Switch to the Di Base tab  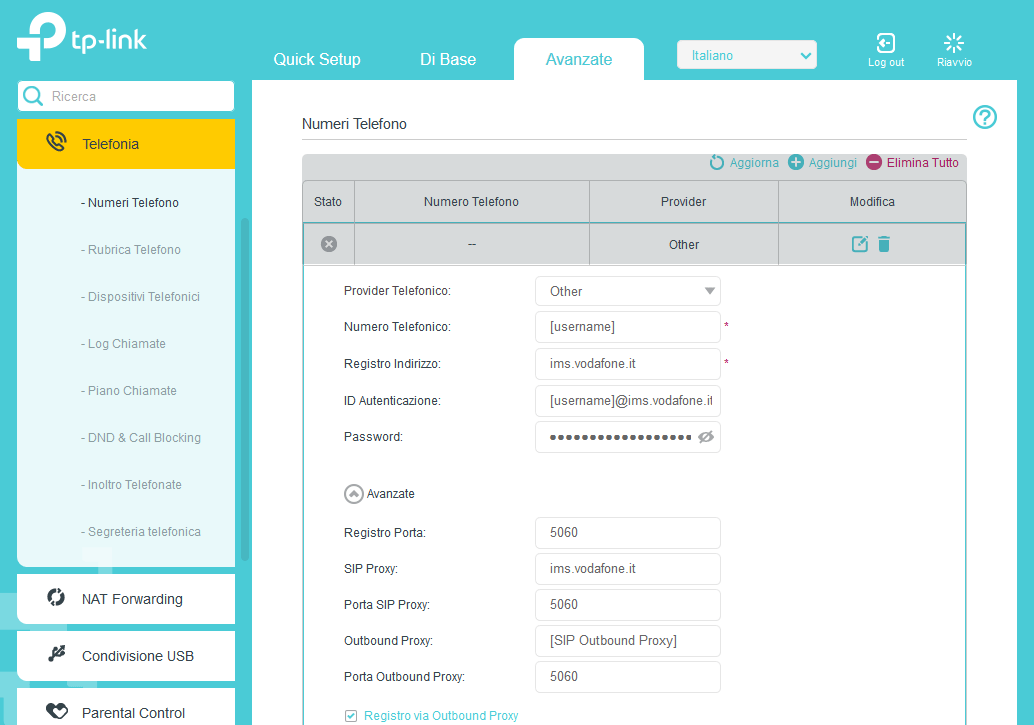pyautogui.click(x=448, y=59)
